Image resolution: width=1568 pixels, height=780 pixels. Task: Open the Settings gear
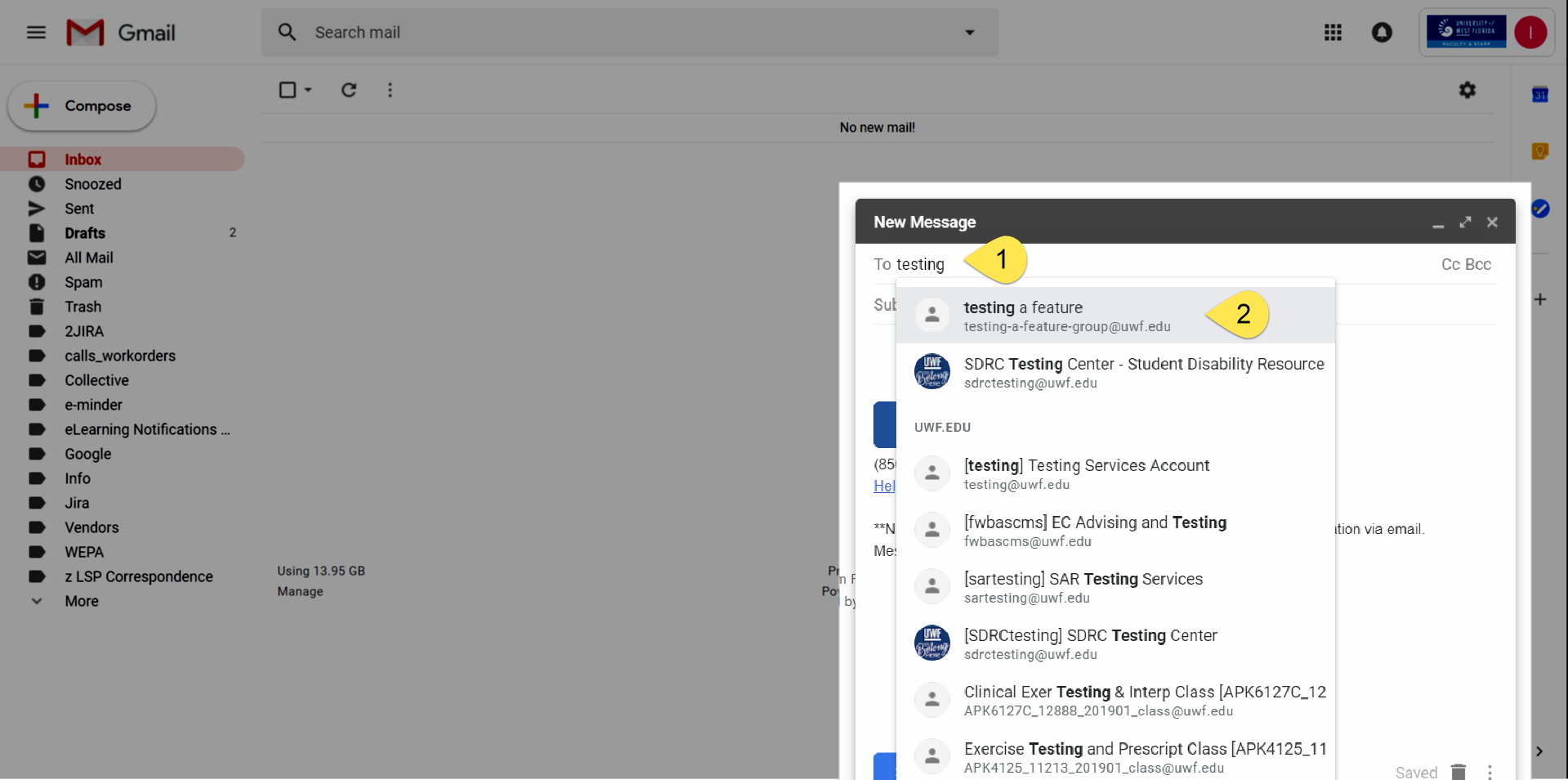click(x=1467, y=90)
